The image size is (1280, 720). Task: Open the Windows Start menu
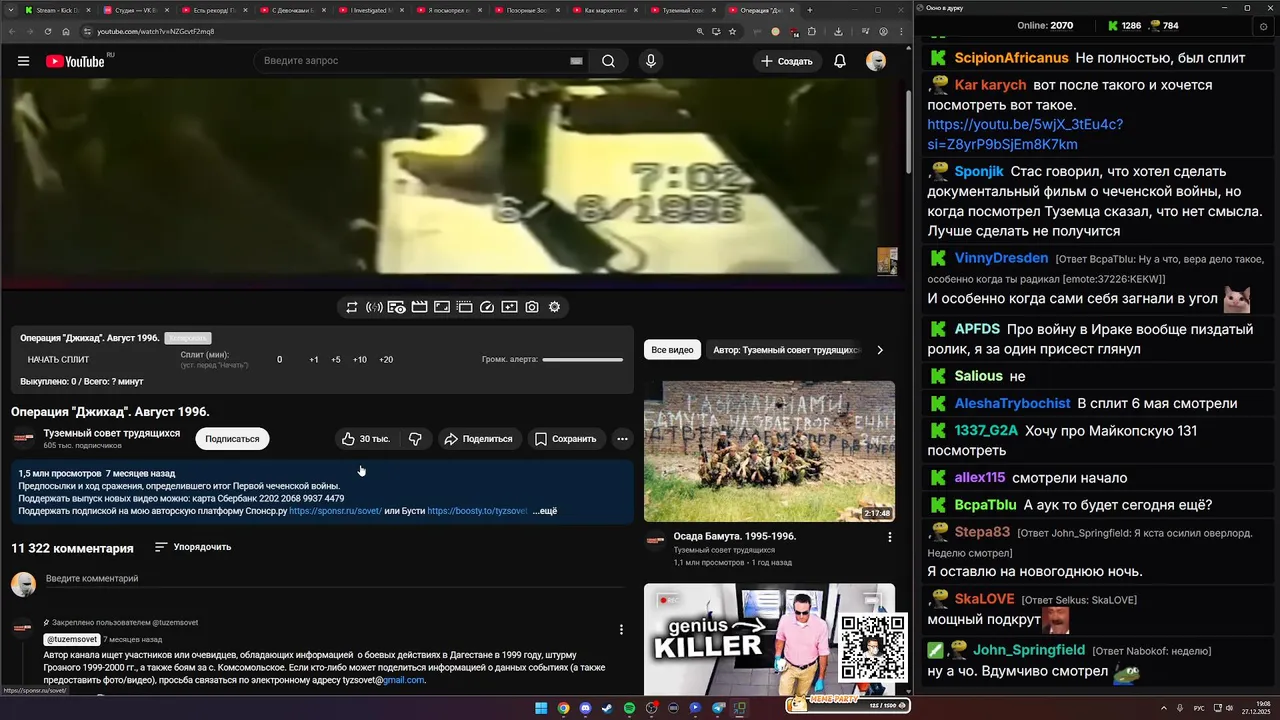[541, 708]
